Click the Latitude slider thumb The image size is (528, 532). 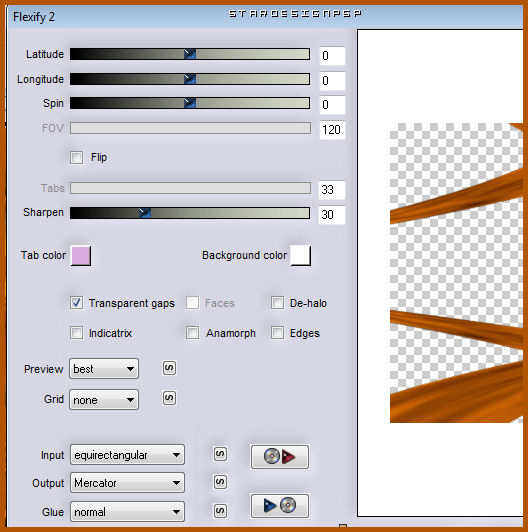click(x=190, y=54)
